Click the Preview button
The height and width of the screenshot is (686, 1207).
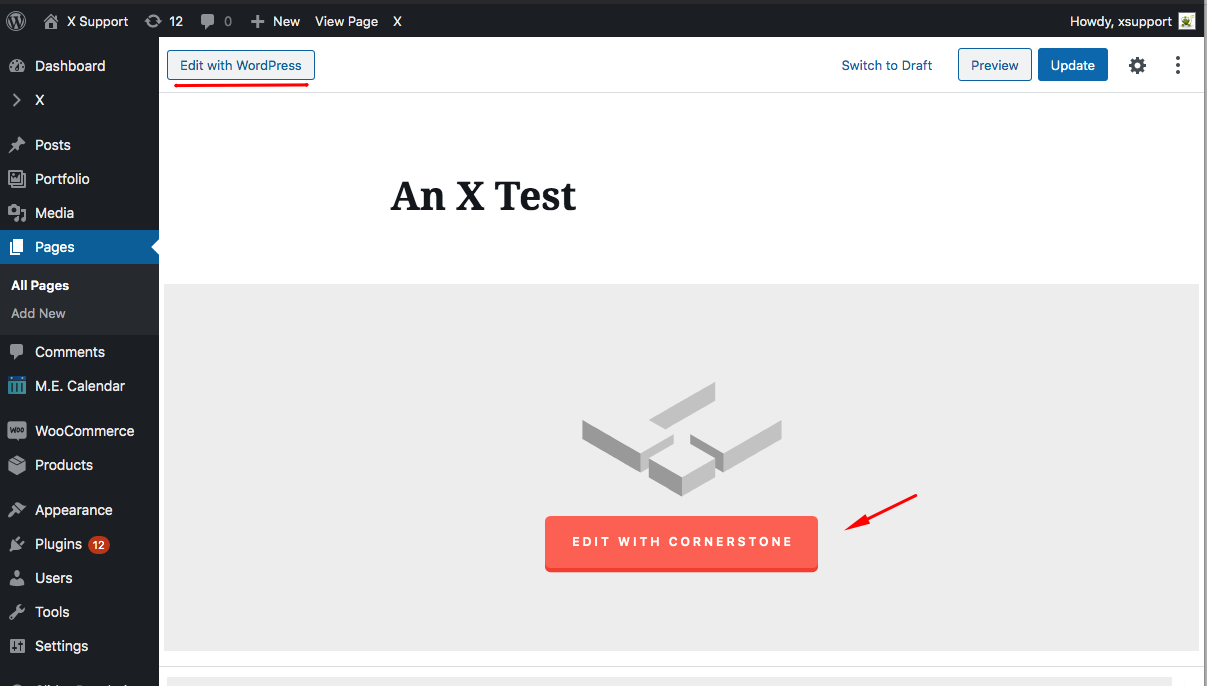(x=995, y=65)
